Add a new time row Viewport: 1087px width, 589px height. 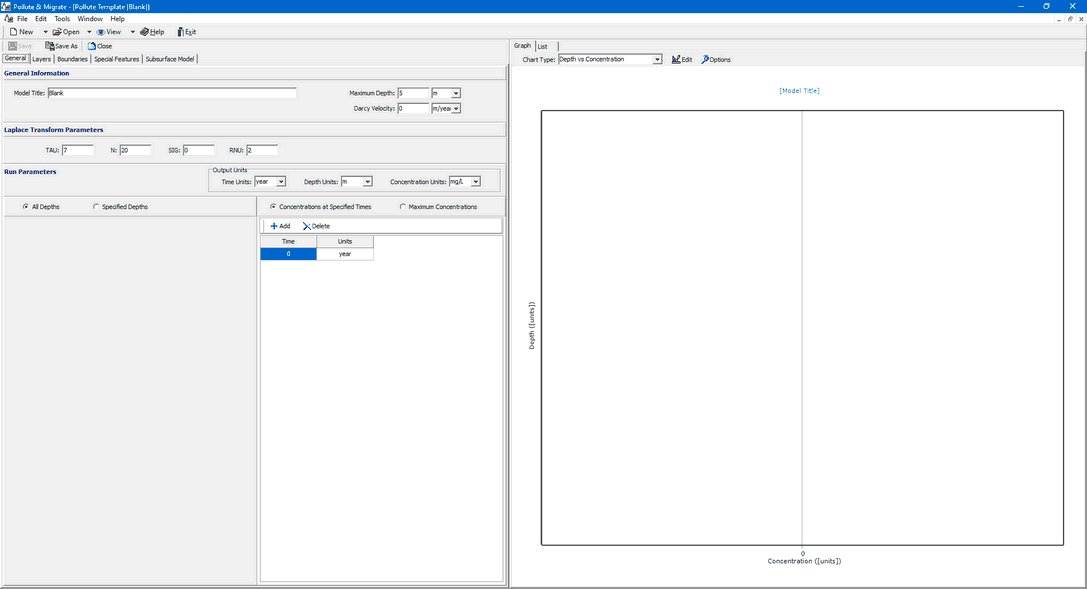coord(280,226)
